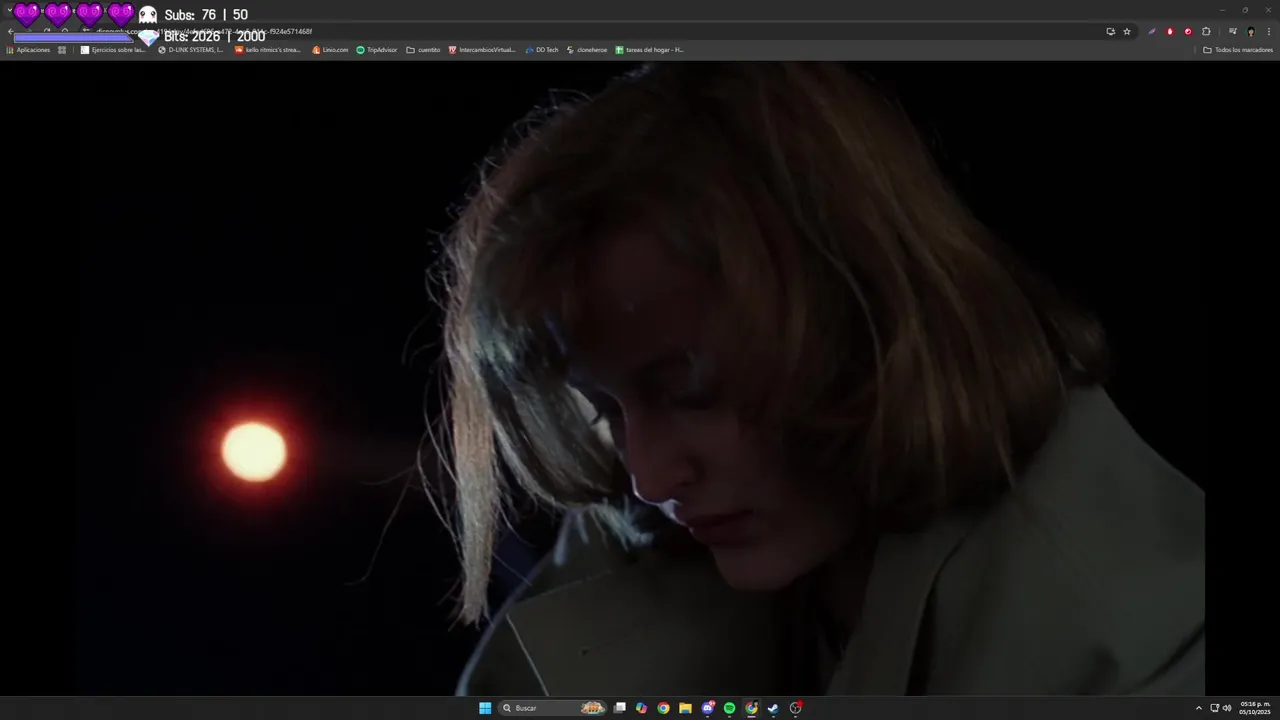Open the DD Tech bookmark
The height and width of the screenshot is (720, 1280).
(x=542, y=50)
